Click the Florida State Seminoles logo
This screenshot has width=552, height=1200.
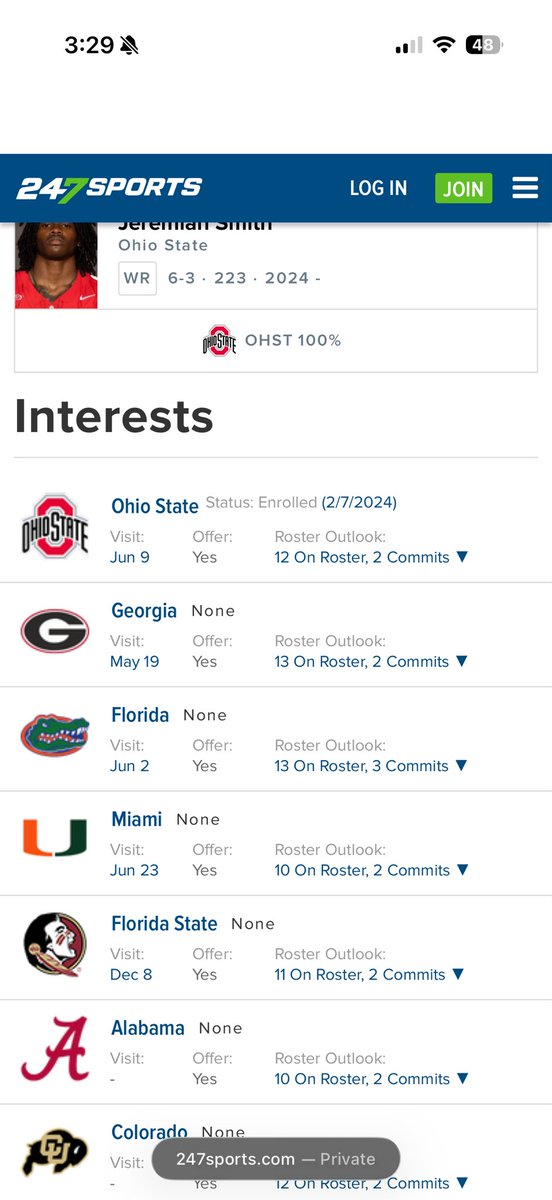(55, 944)
